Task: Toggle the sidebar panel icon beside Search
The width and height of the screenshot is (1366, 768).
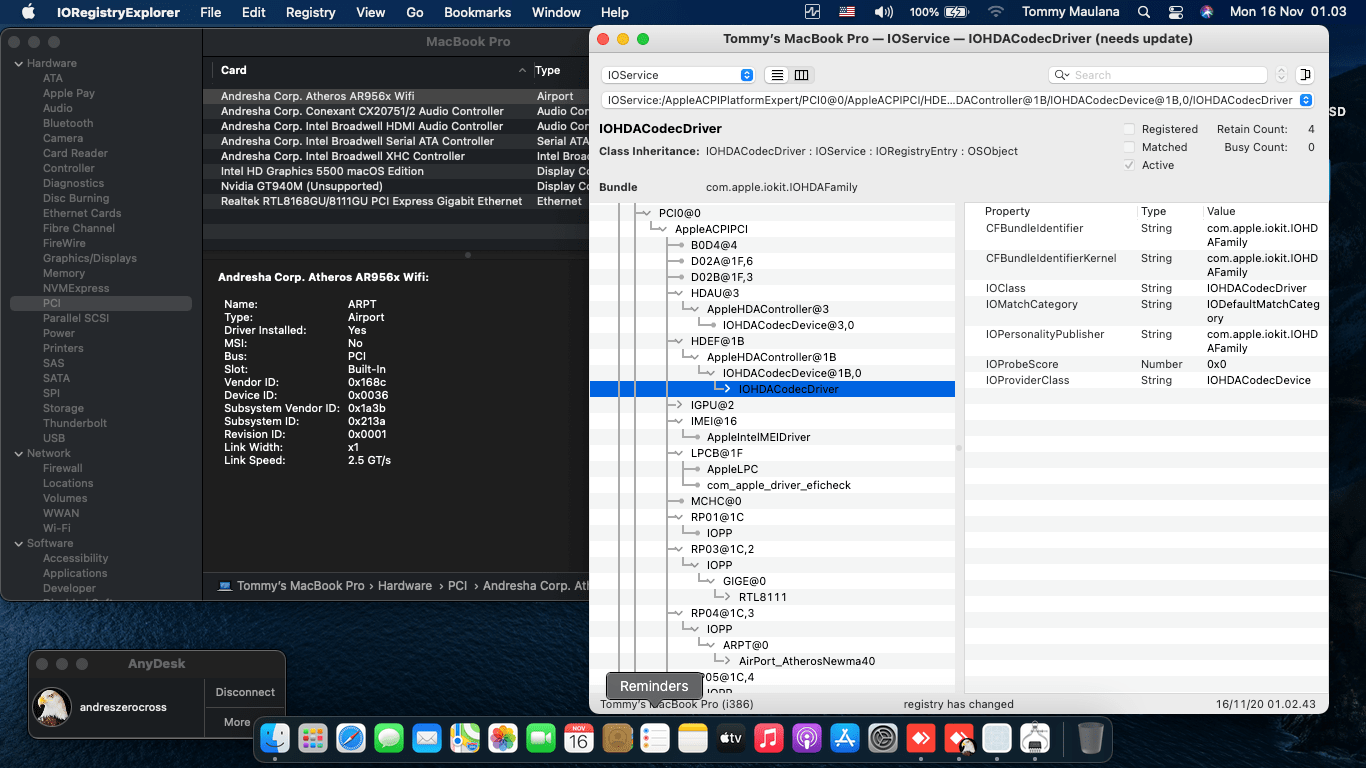Action: pos(1304,75)
